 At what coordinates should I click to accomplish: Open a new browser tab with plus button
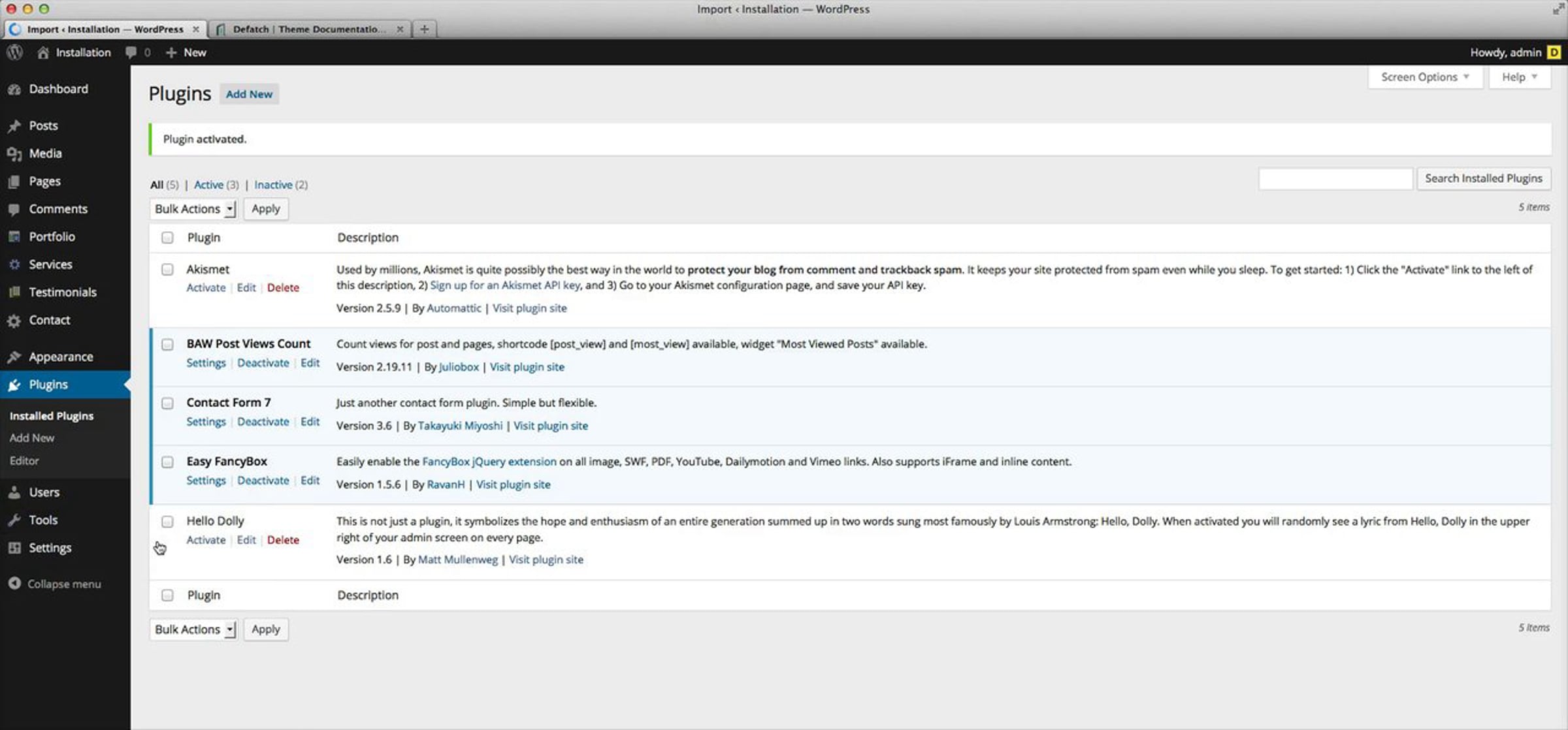click(x=424, y=29)
